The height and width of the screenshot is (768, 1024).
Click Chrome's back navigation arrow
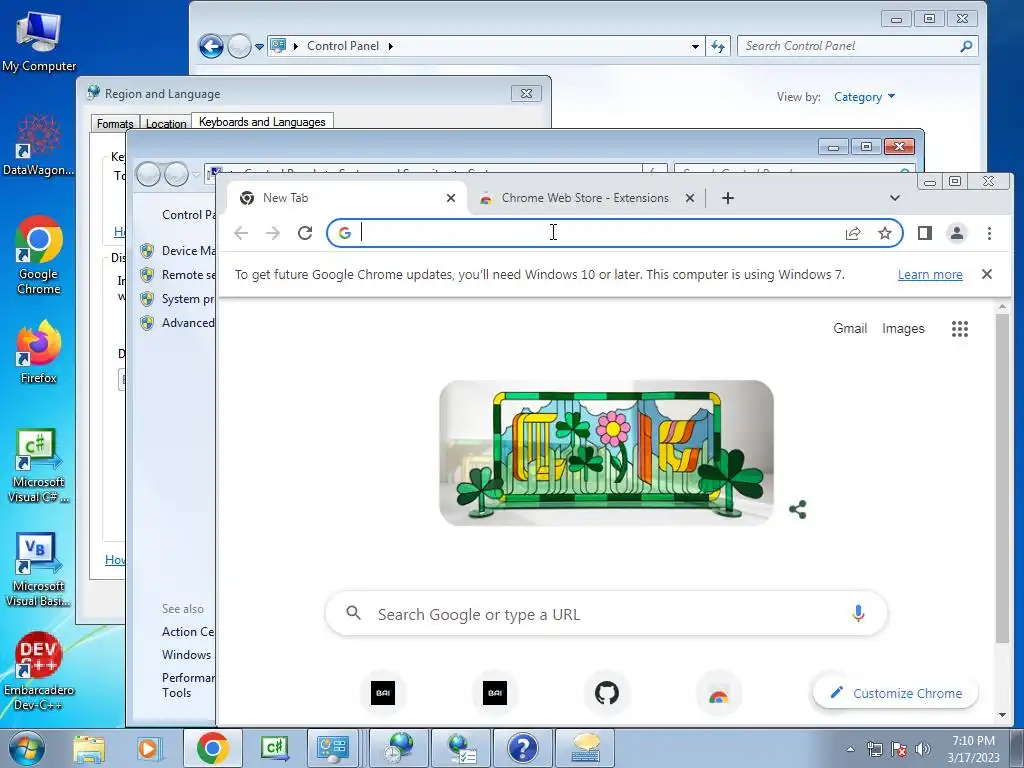pyautogui.click(x=241, y=233)
